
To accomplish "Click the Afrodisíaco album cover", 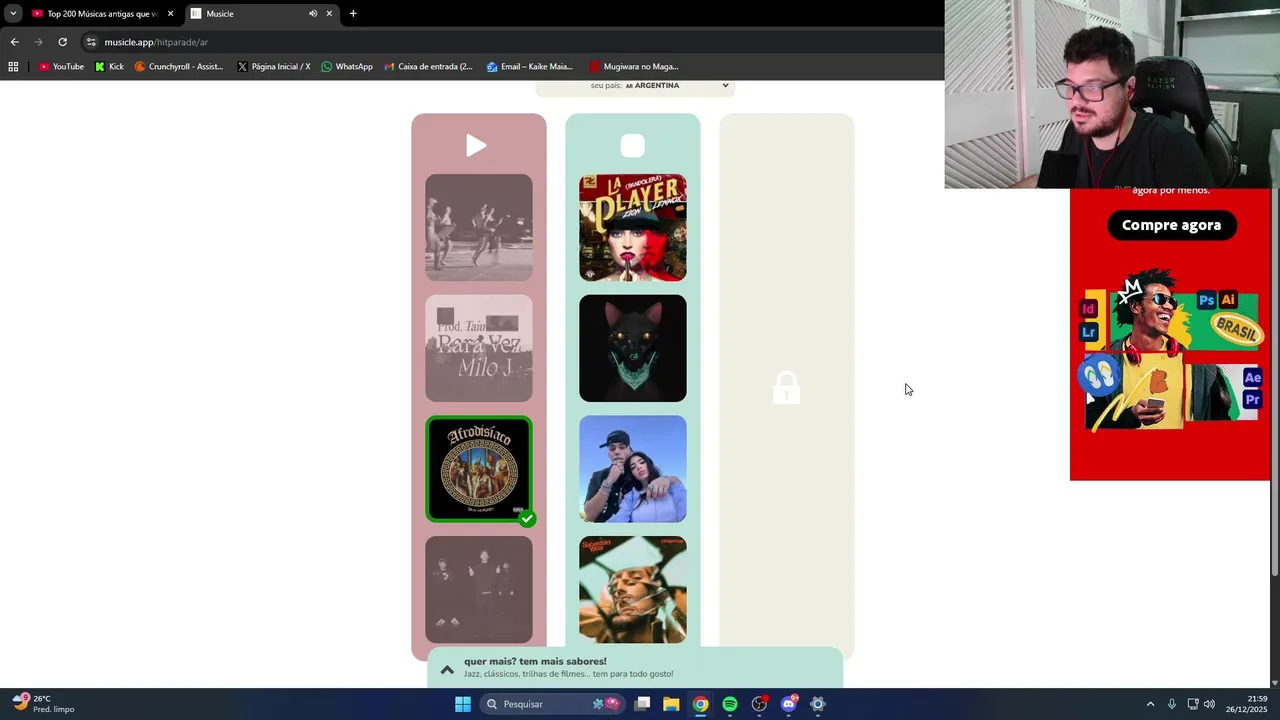I will (479, 469).
